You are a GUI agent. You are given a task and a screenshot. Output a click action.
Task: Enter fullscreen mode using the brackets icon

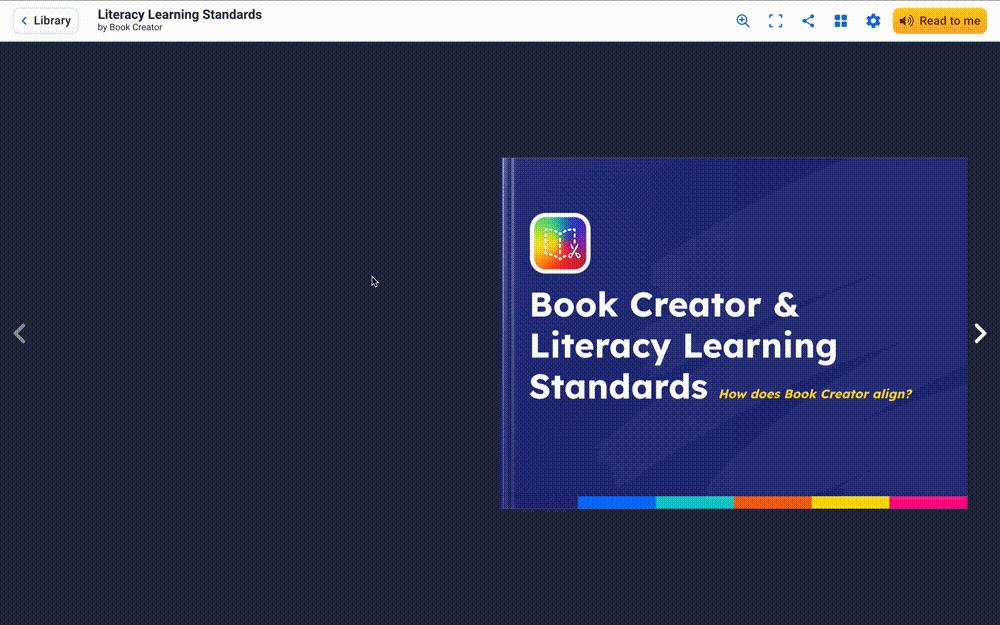(776, 20)
